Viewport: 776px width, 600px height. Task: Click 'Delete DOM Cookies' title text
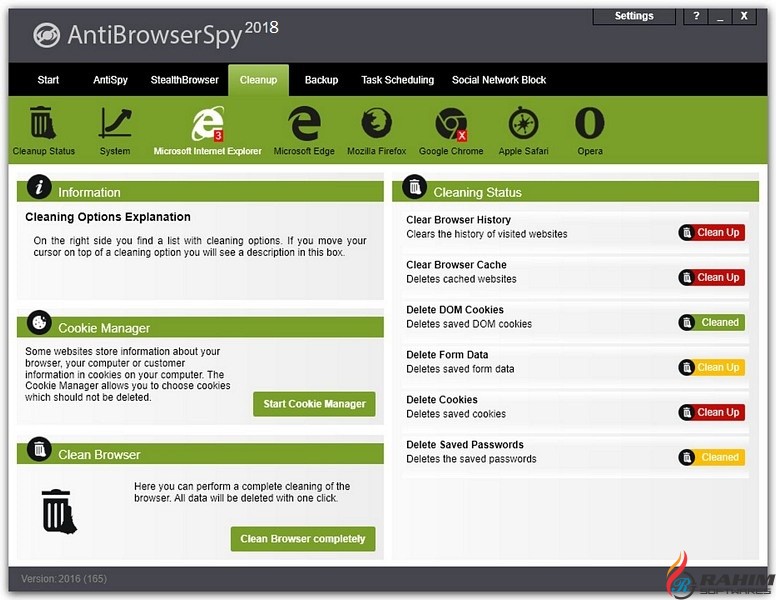455,310
